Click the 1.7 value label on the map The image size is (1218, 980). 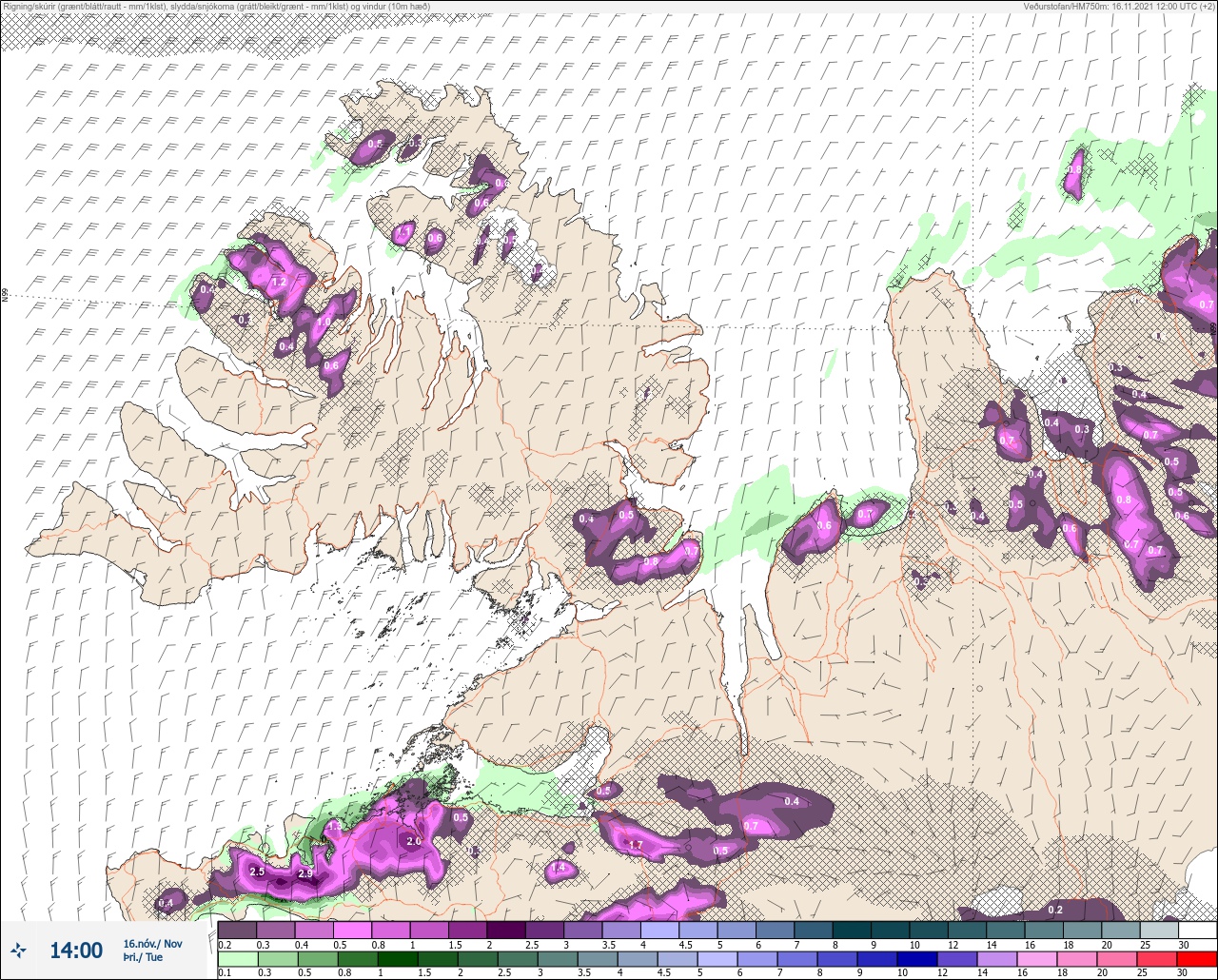coord(636,845)
